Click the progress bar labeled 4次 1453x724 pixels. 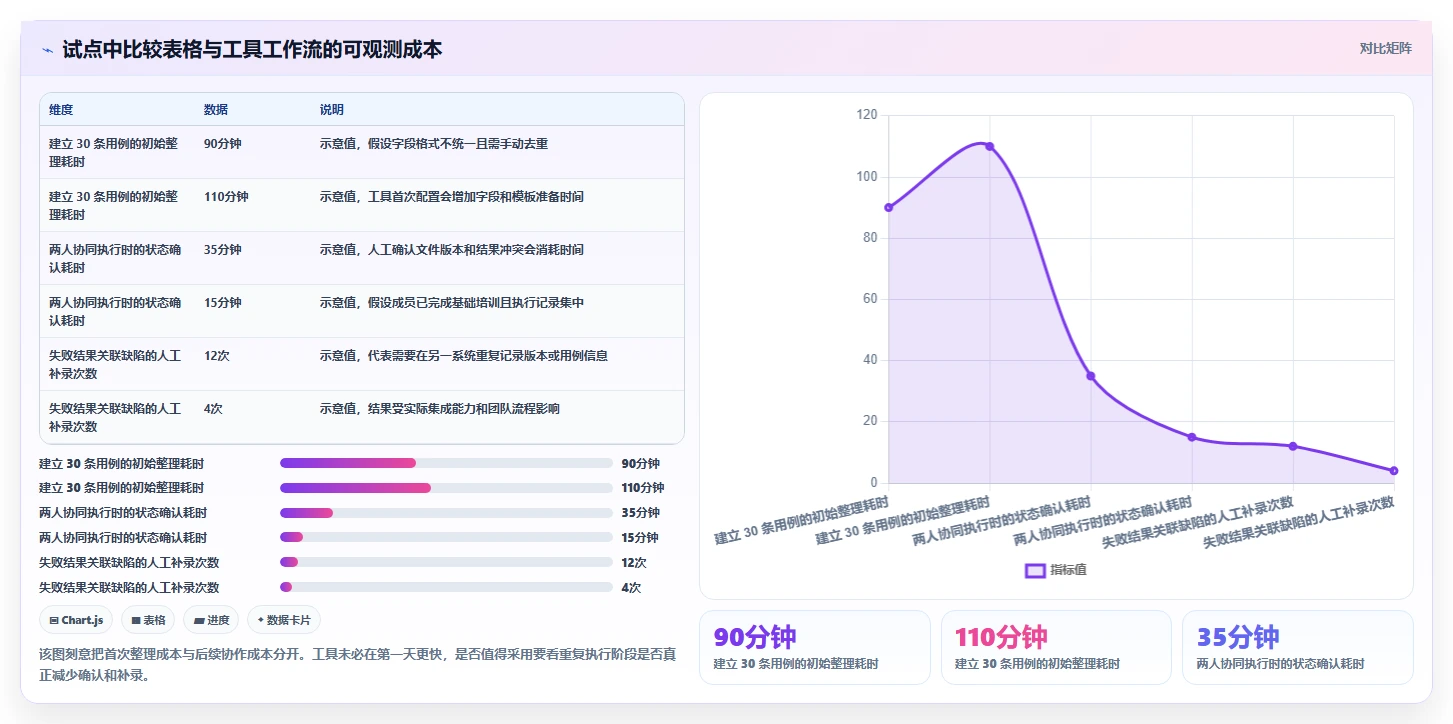(x=446, y=587)
